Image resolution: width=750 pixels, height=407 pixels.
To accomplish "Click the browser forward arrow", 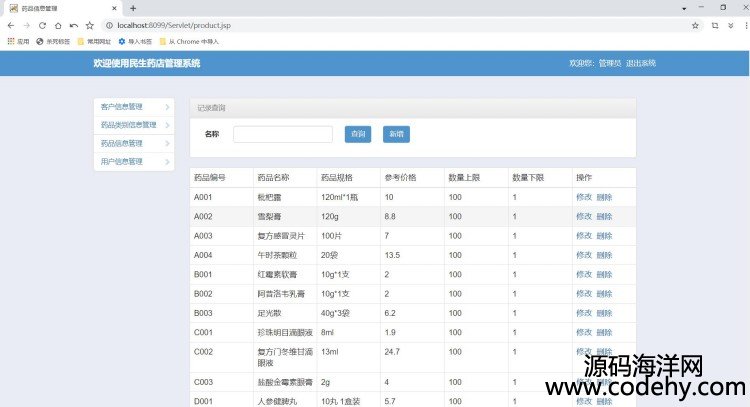I will tap(27, 25).
